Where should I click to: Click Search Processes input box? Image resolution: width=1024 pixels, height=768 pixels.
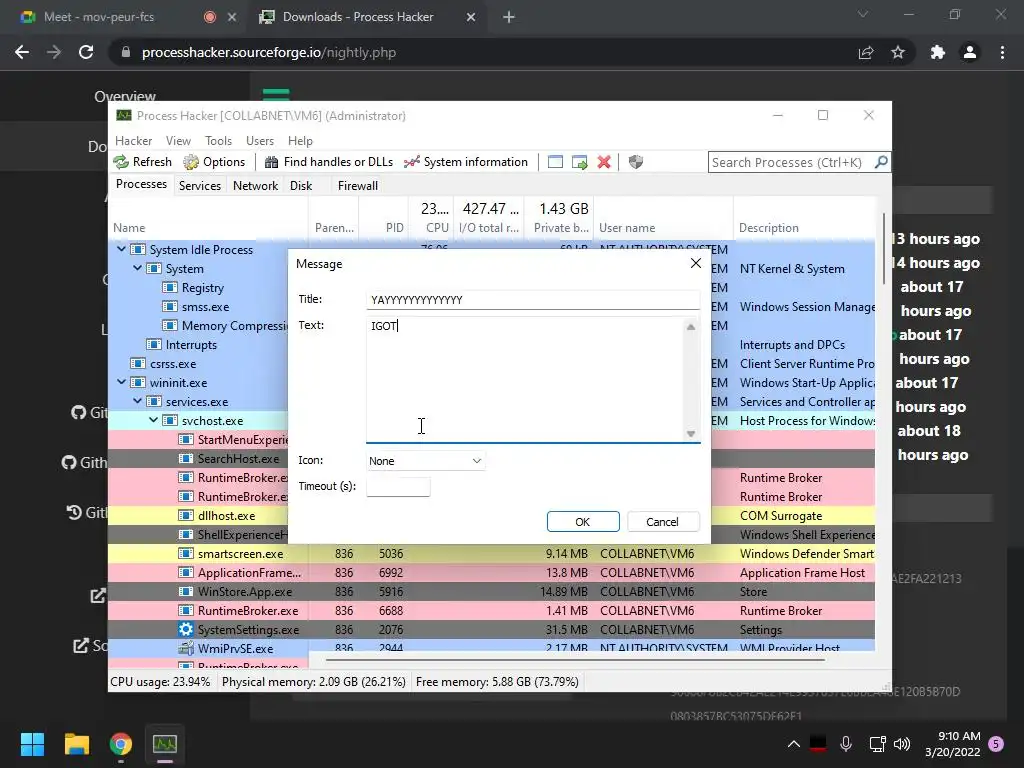790,162
